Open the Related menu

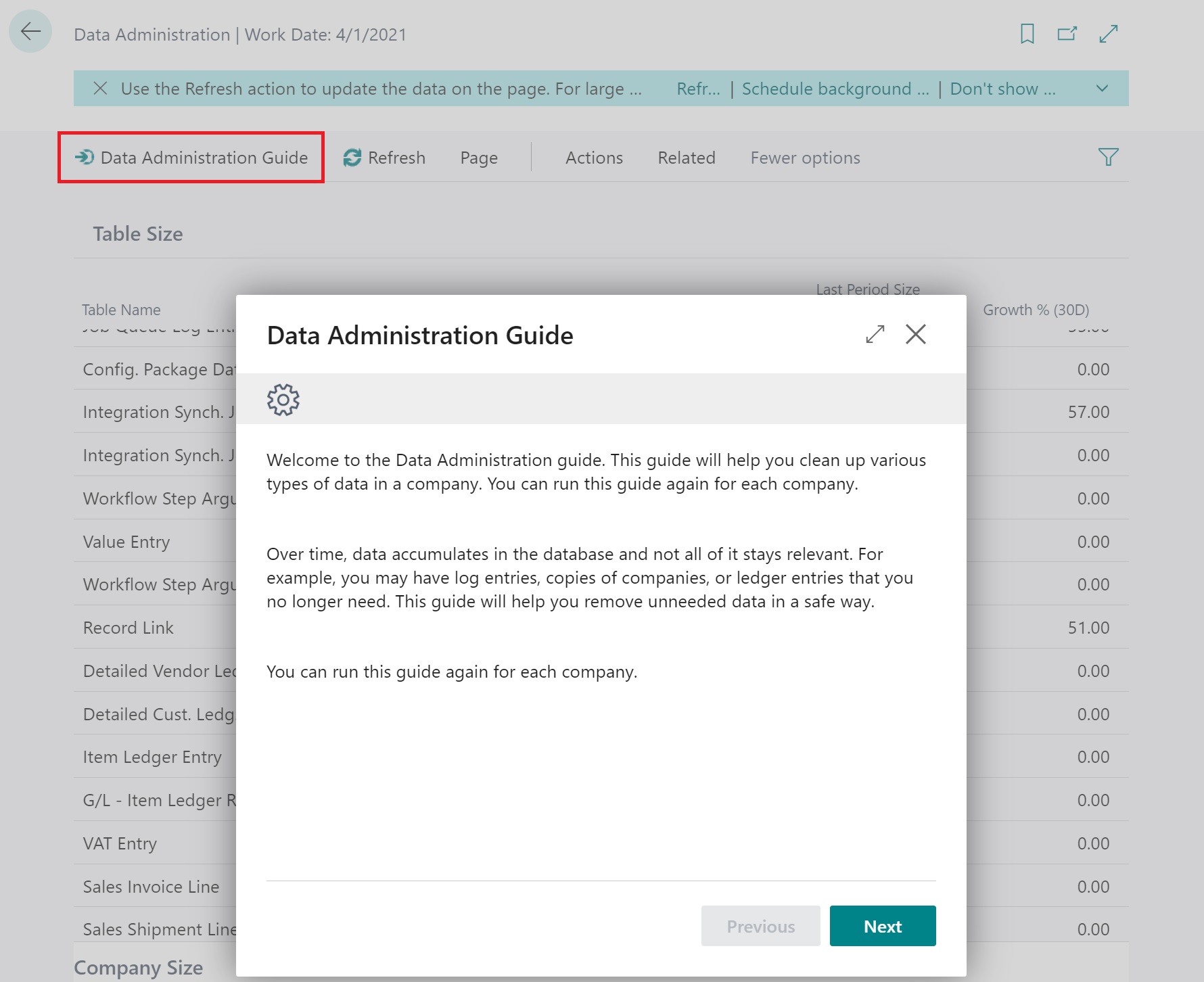coord(686,158)
